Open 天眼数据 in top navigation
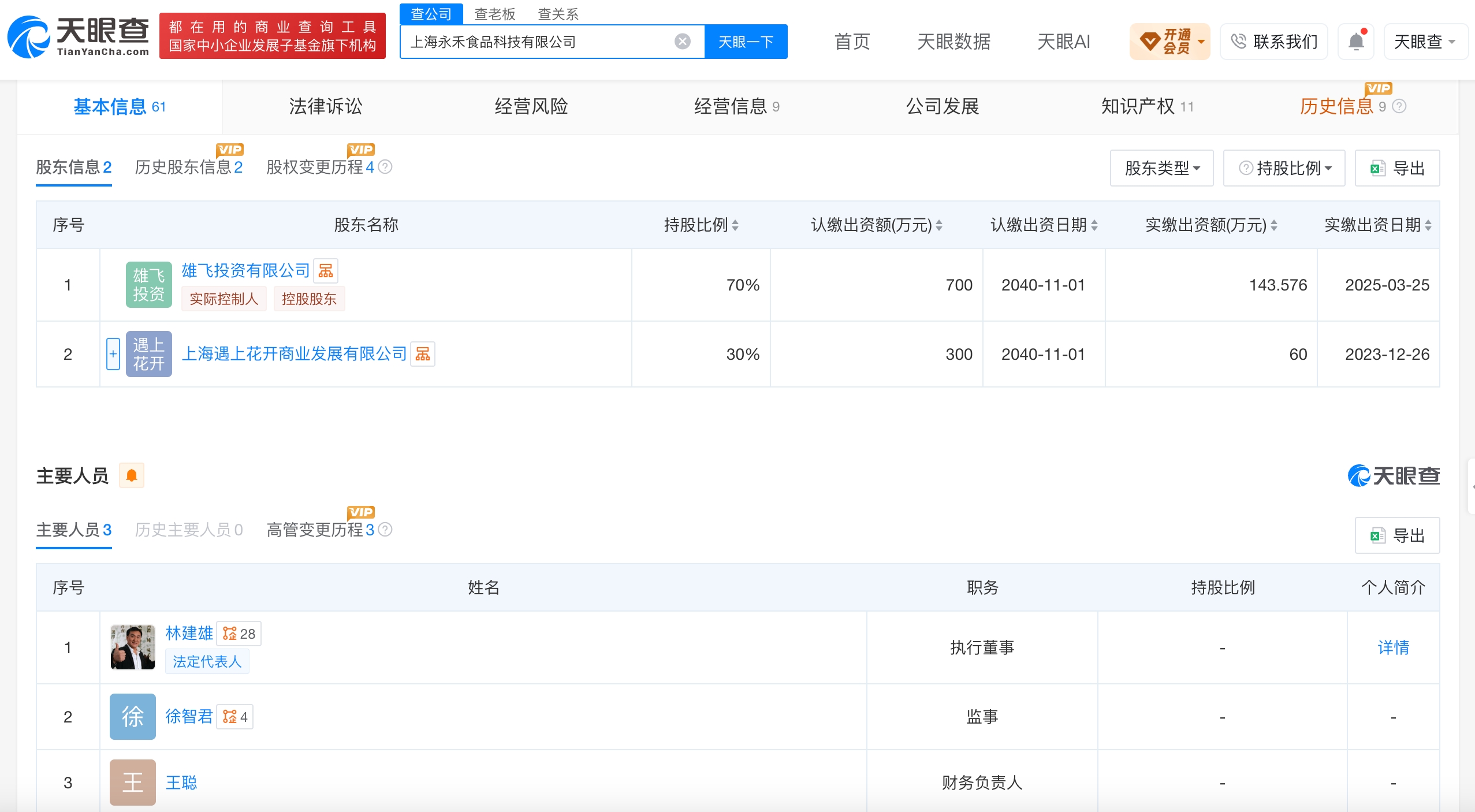Viewport: 1475px width, 812px height. [953, 42]
